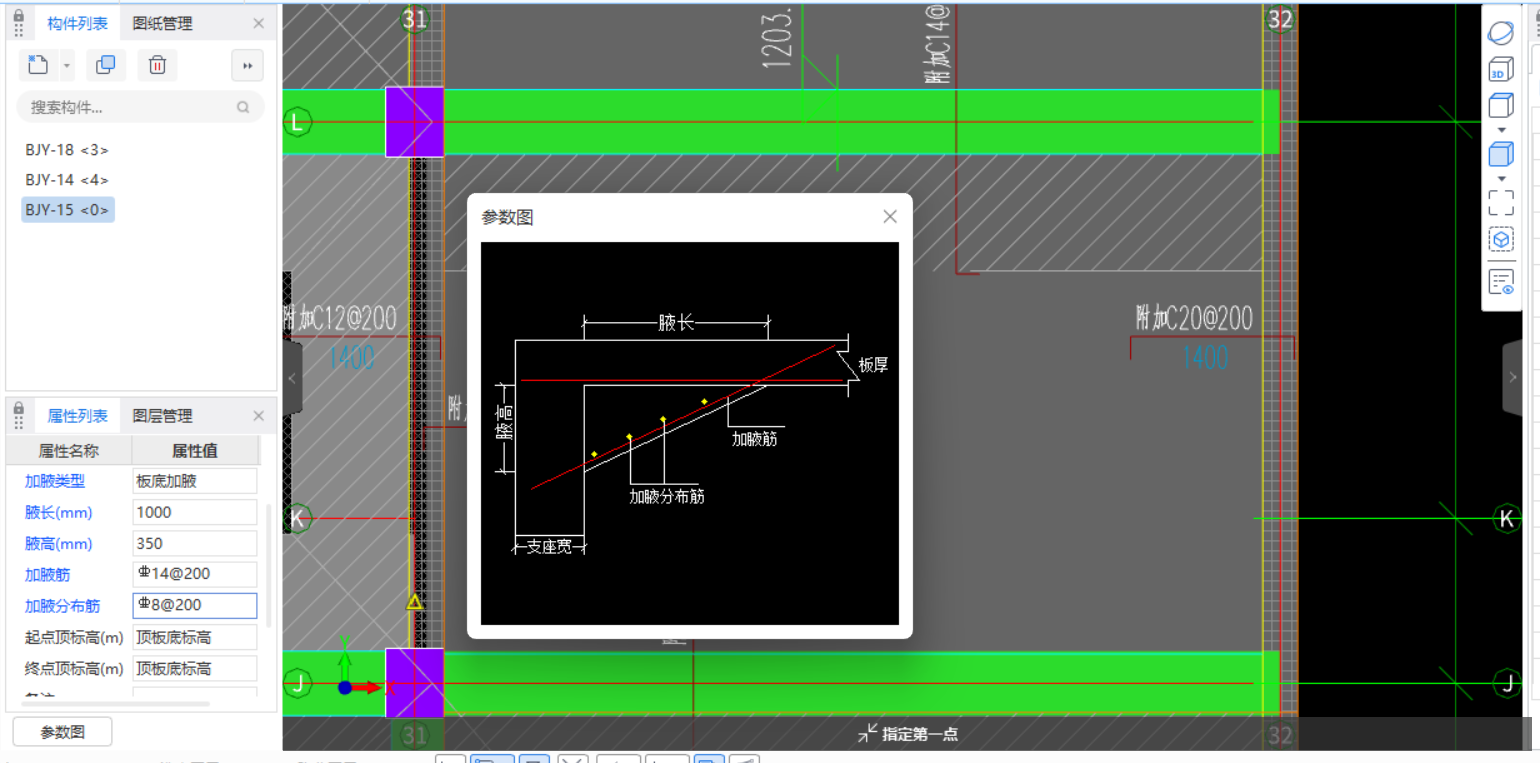Switch to 属性列表 tab
The image size is (1540, 763).
(x=77, y=416)
